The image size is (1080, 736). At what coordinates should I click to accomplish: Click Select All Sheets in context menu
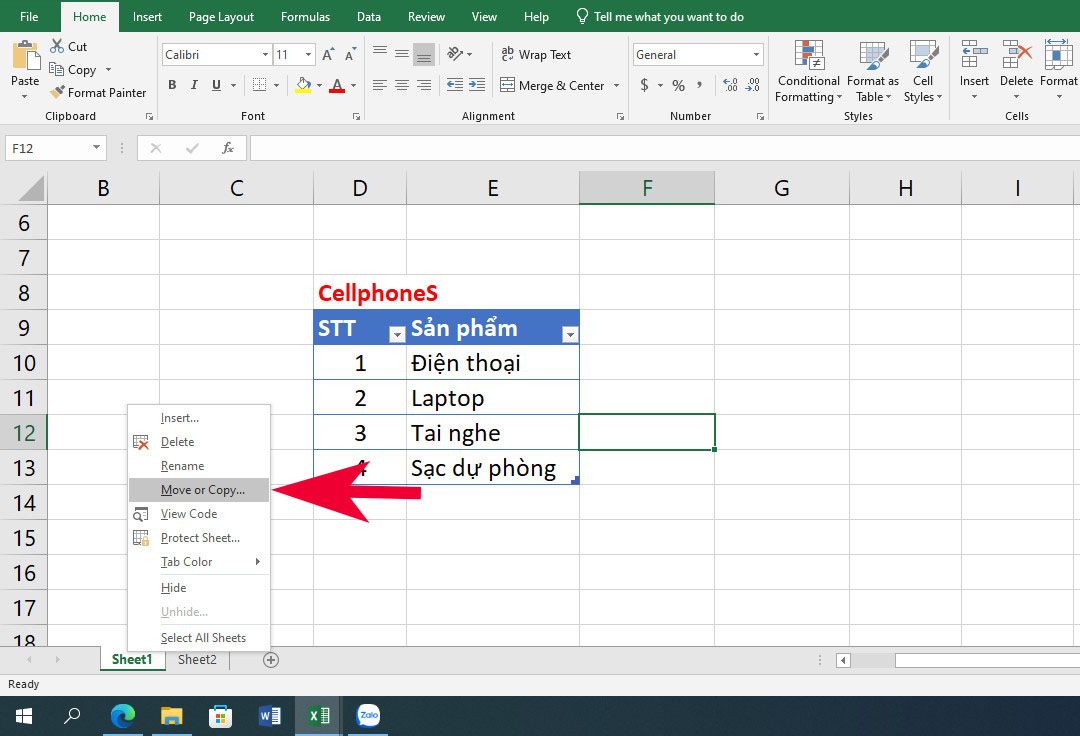202,637
